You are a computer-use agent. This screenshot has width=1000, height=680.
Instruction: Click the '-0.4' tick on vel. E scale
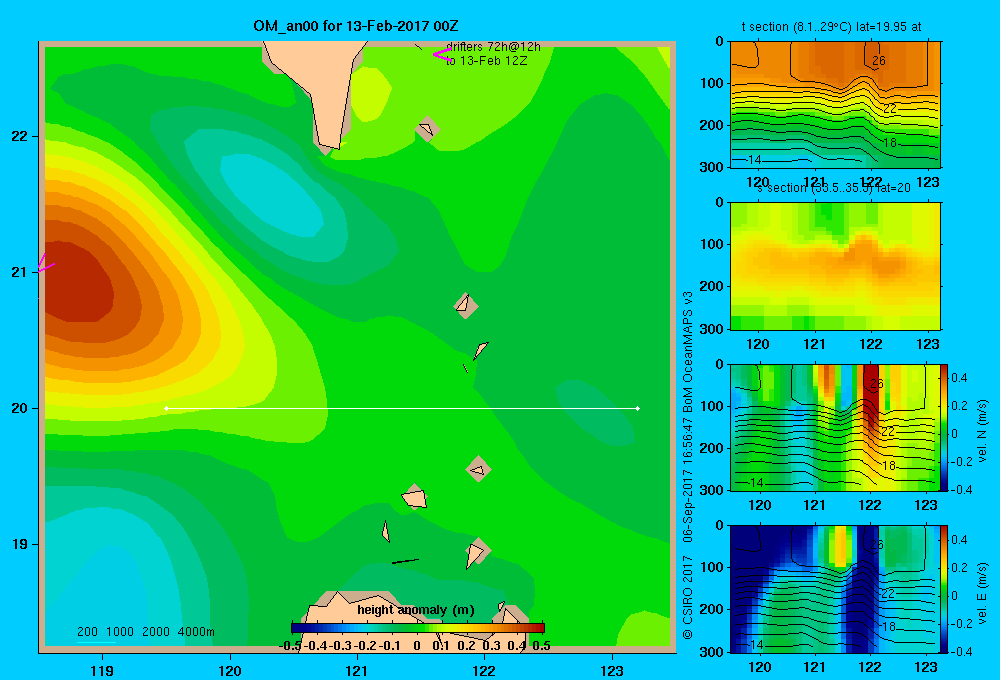pyautogui.click(x=961, y=651)
